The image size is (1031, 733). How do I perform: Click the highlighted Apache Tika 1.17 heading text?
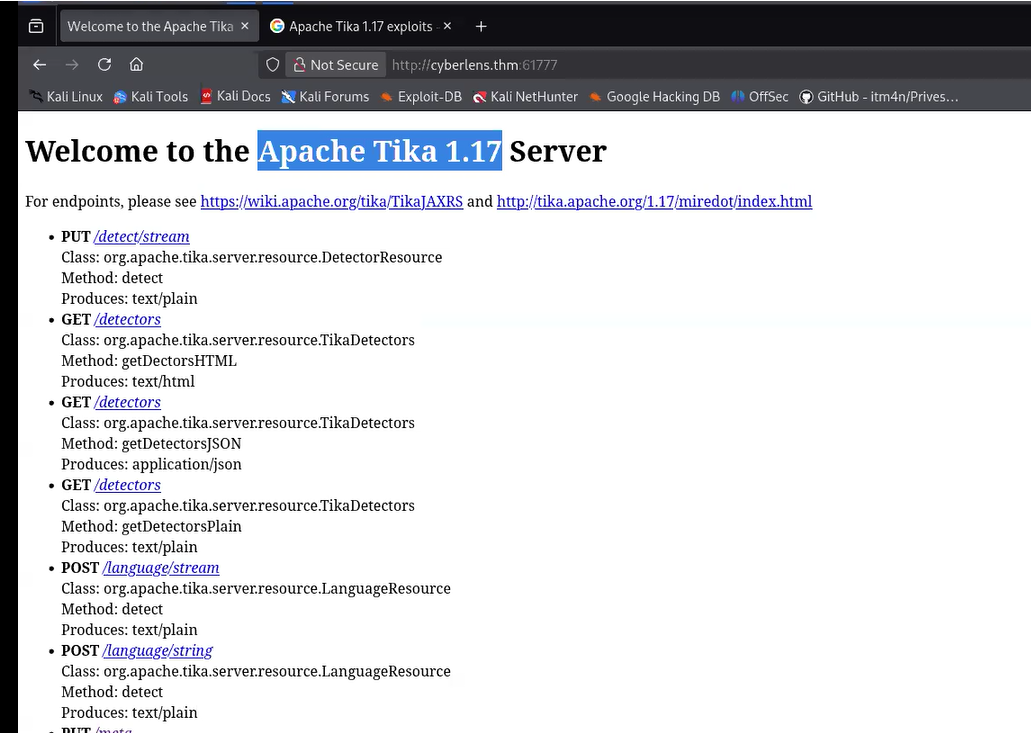tap(379, 151)
